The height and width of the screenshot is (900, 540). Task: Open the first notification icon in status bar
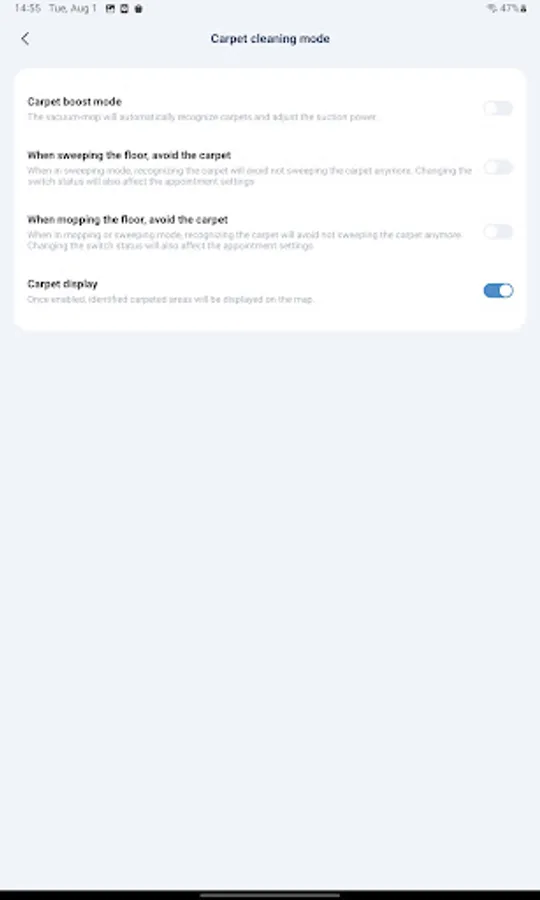tap(111, 9)
